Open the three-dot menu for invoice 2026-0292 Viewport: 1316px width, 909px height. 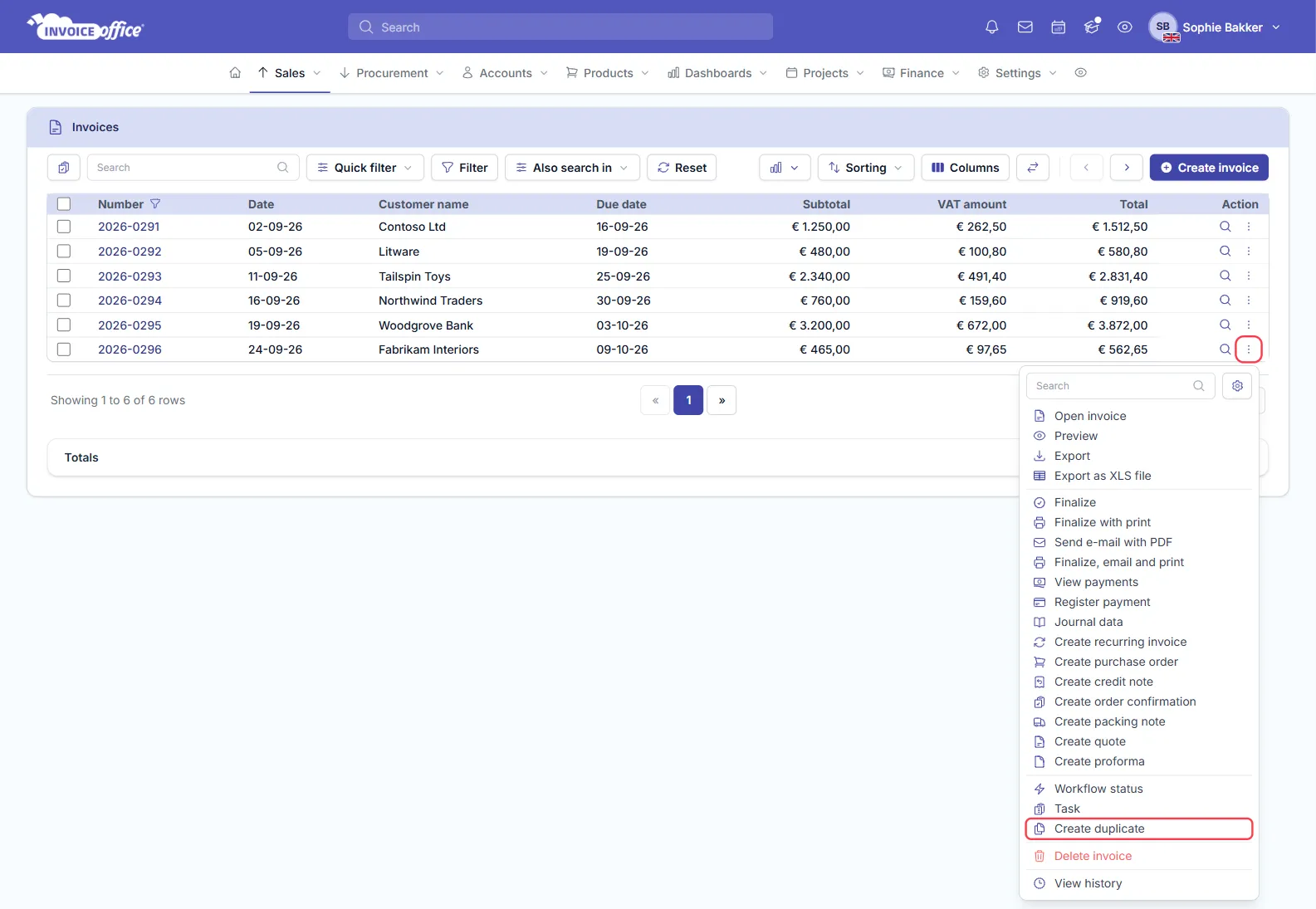click(x=1249, y=252)
